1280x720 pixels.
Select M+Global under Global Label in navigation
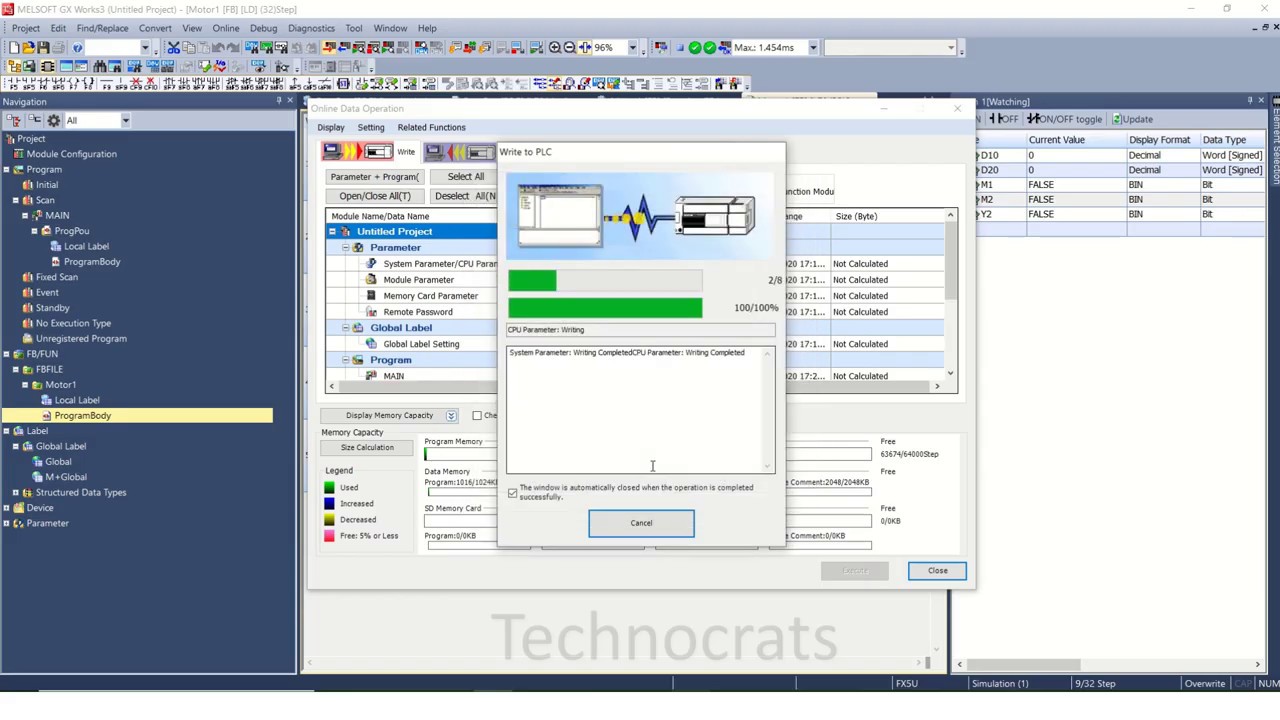(x=66, y=477)
